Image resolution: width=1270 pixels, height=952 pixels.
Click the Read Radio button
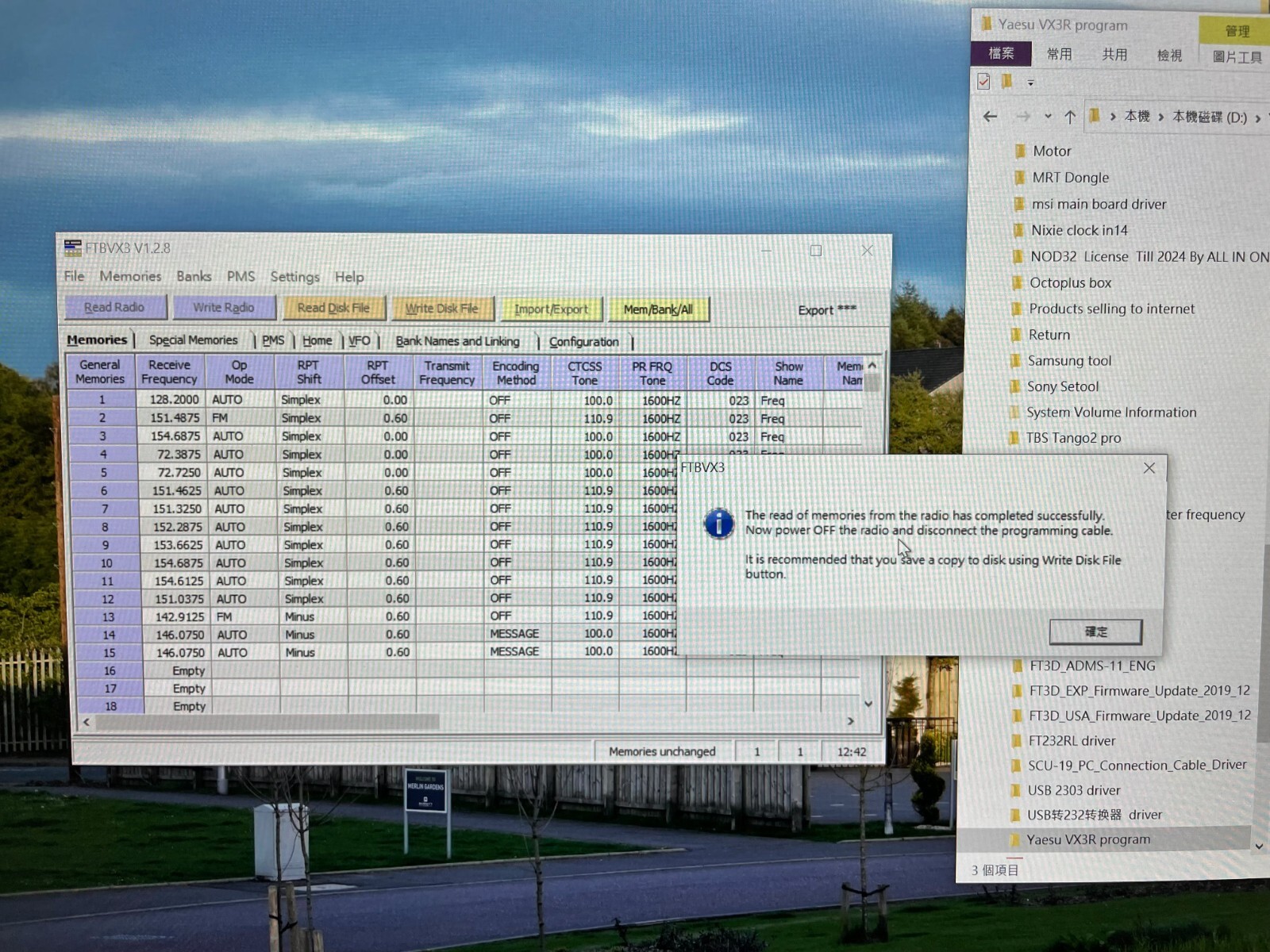114,307
